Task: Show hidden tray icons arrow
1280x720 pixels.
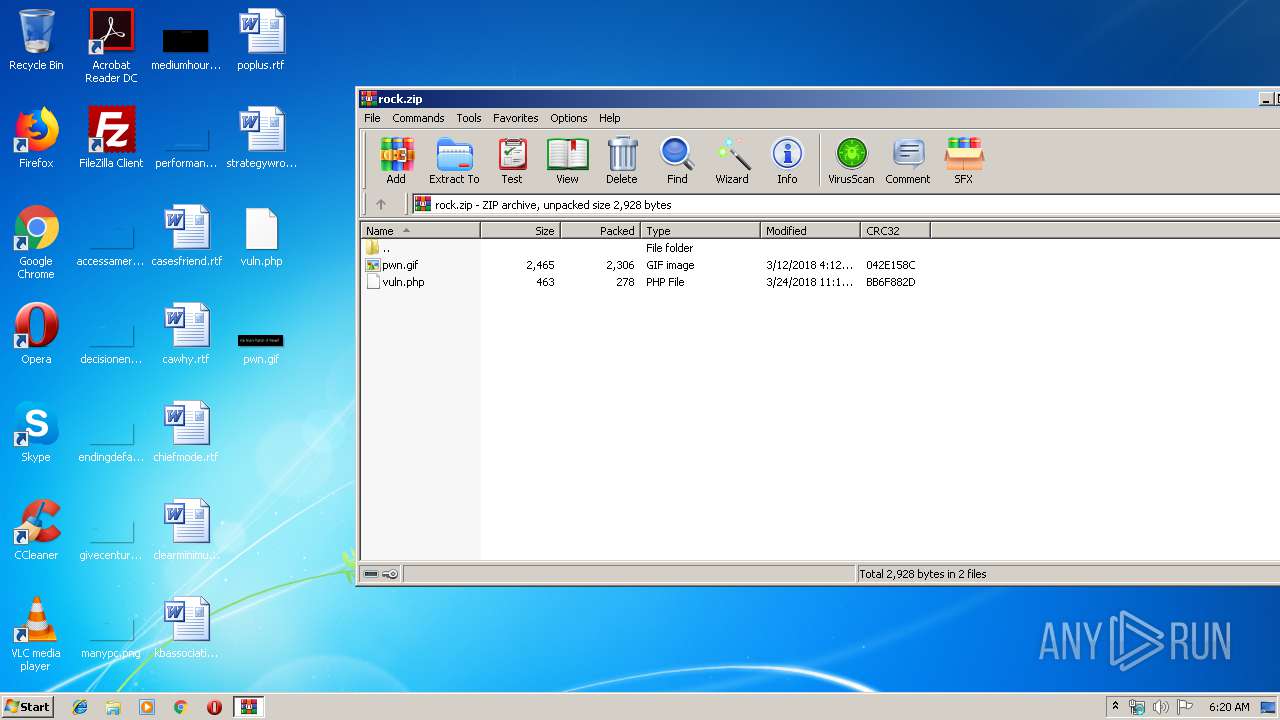Action: (1115, 707)
